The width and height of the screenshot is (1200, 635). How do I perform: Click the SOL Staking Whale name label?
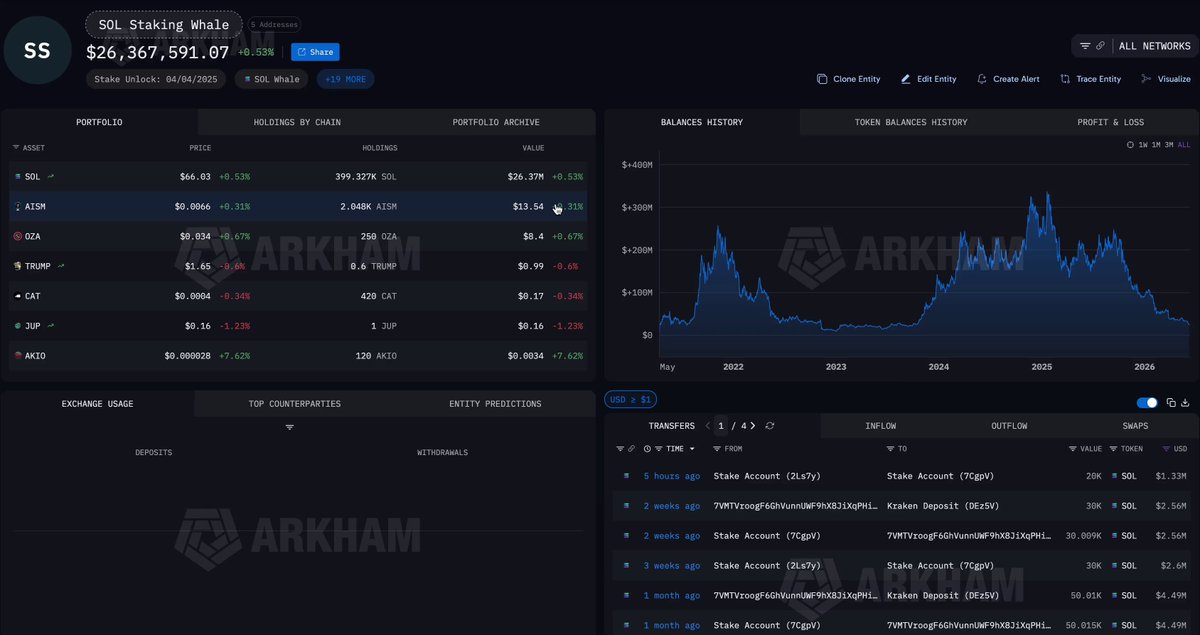tap(164, 25)
